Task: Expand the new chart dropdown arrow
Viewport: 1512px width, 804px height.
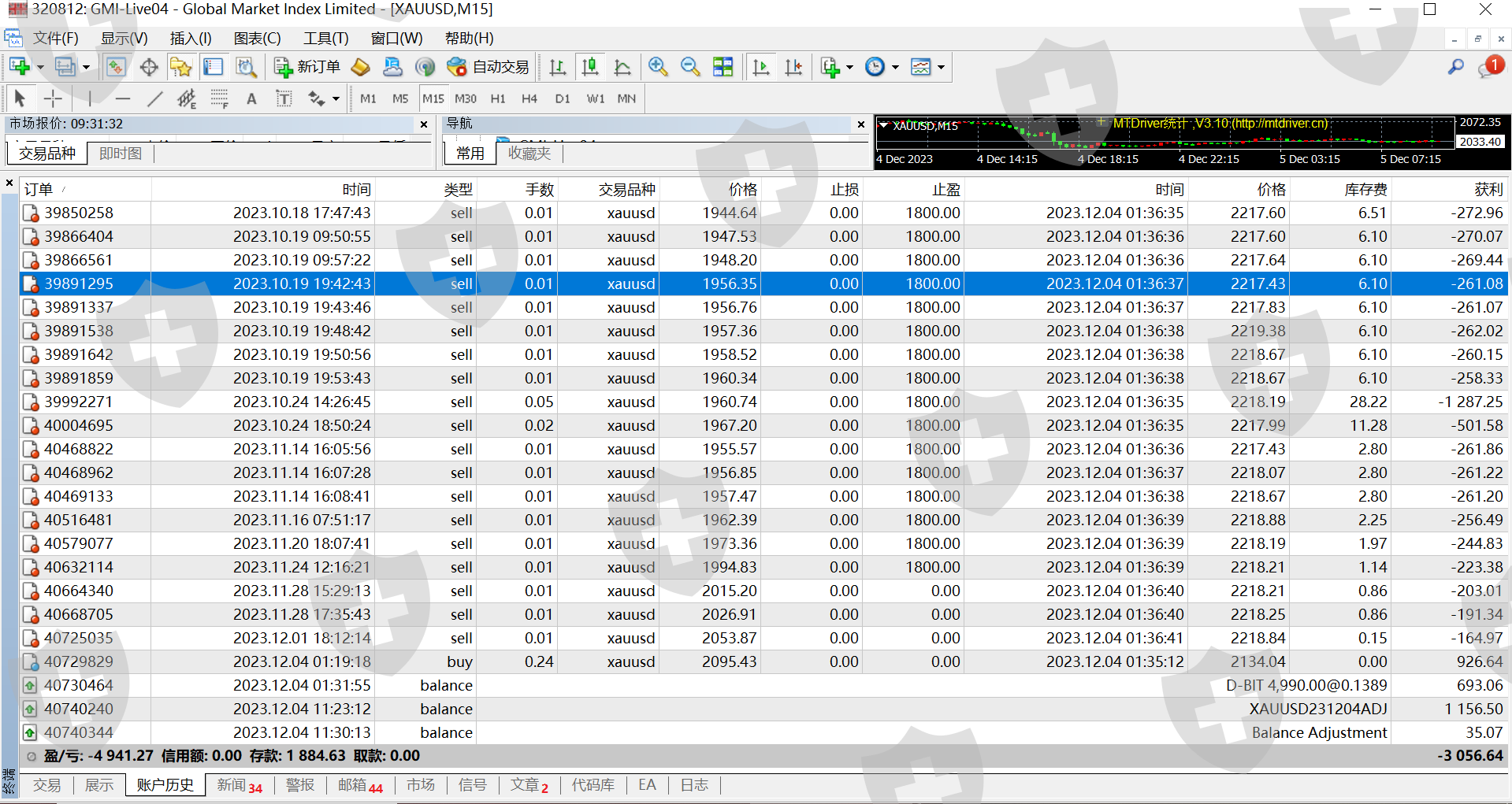Action: coord(40,68)
